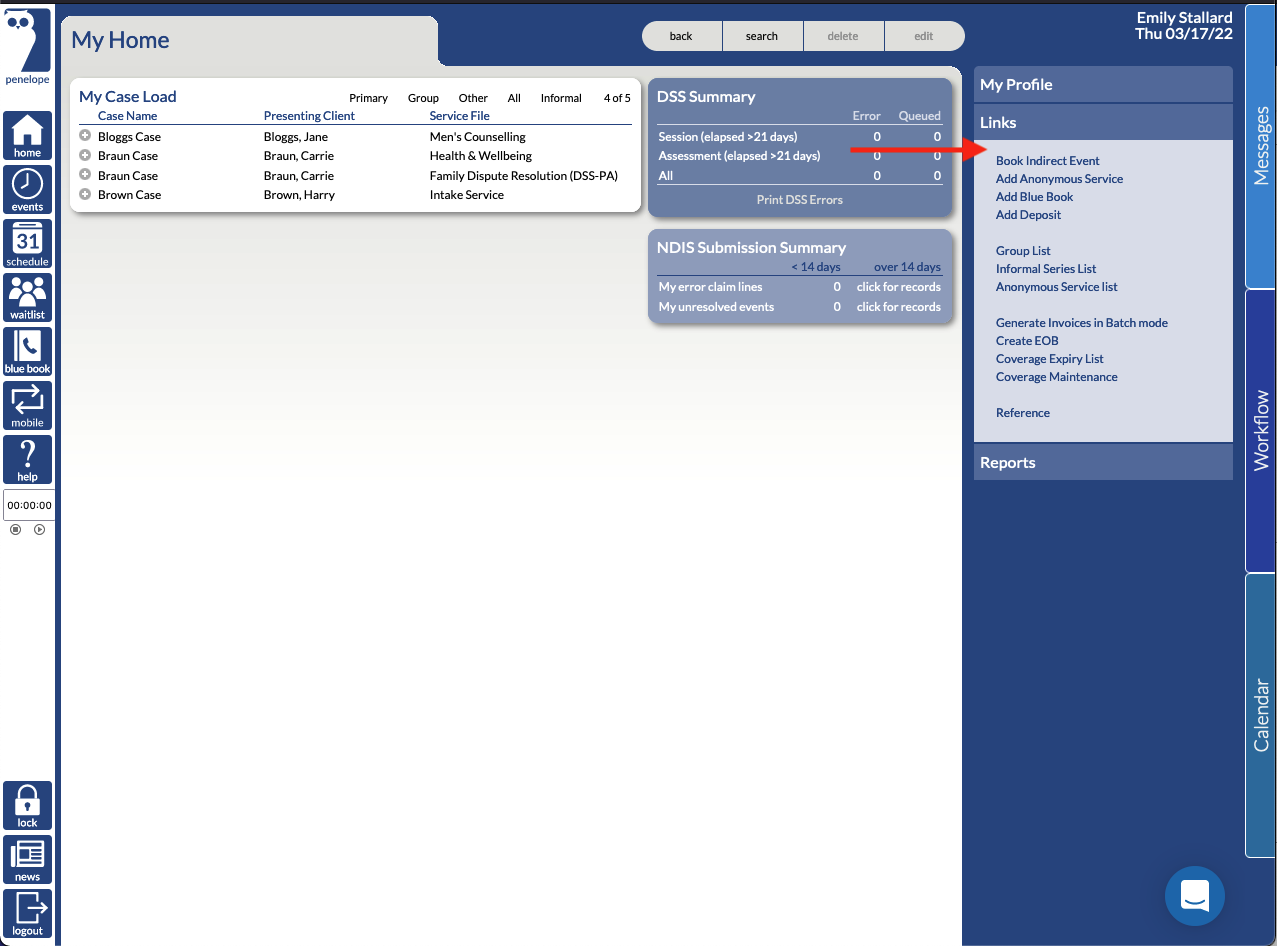Filter case load by Primary
Image resolution: width=1277 pixels, height=946 pixels.
(368, 98)
